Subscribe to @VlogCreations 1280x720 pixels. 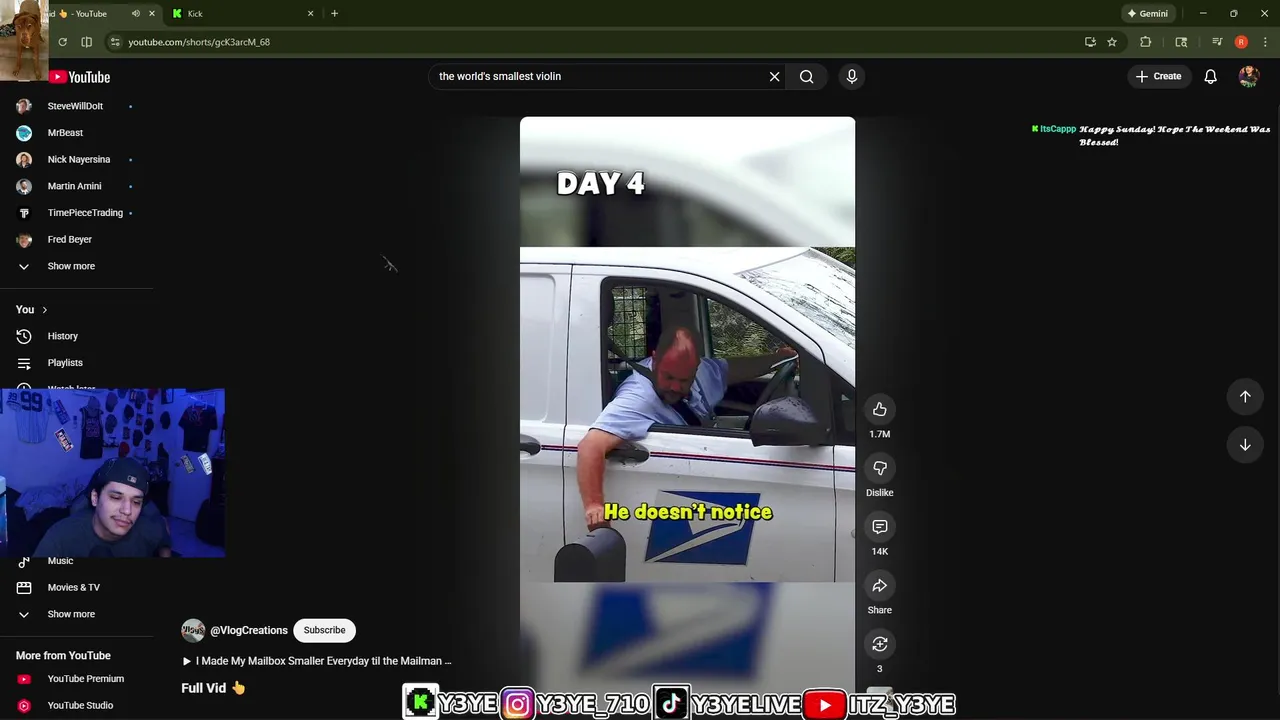(x=324, y=630)
